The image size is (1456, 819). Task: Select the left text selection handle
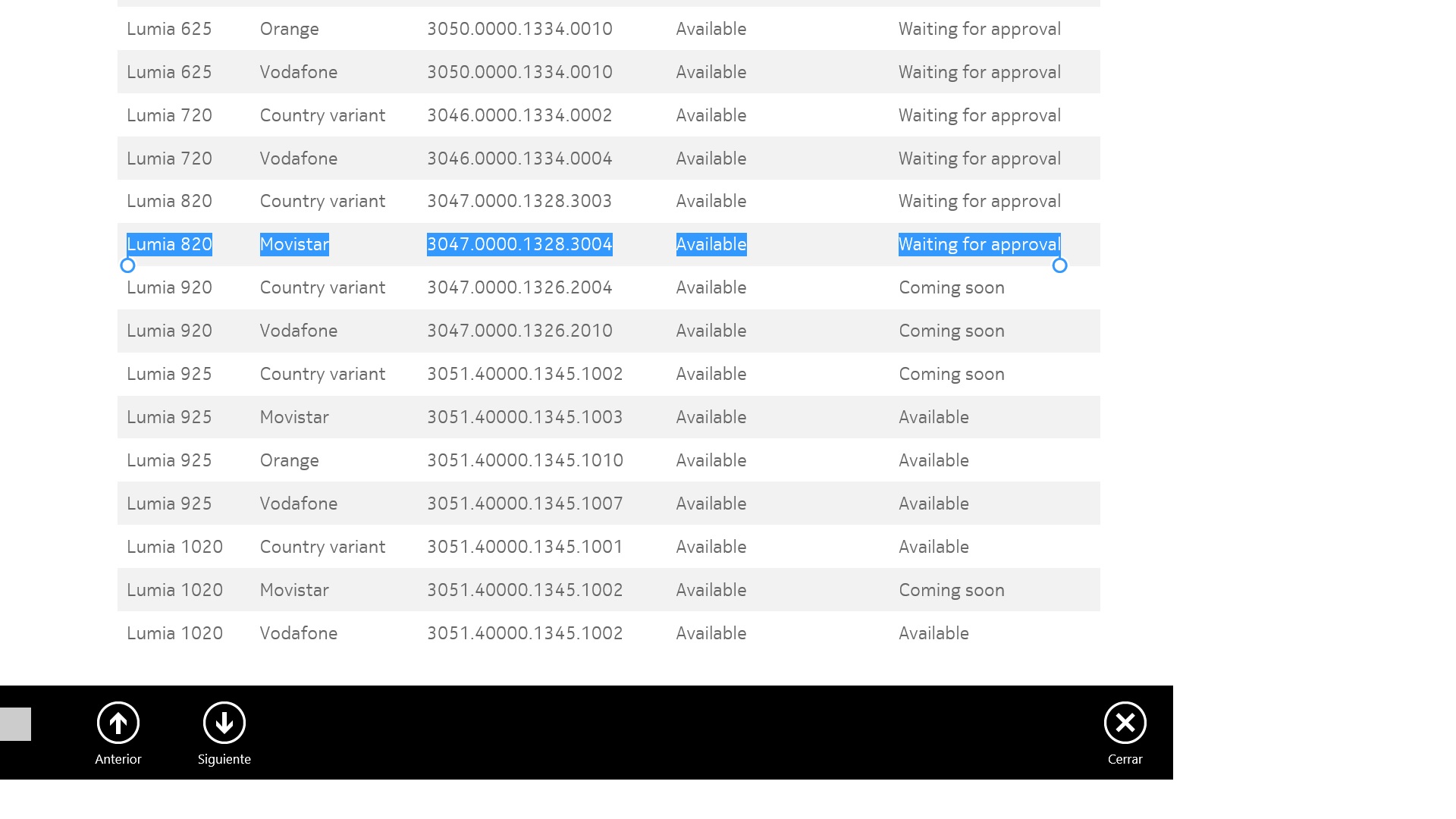(x=127, y=265)
